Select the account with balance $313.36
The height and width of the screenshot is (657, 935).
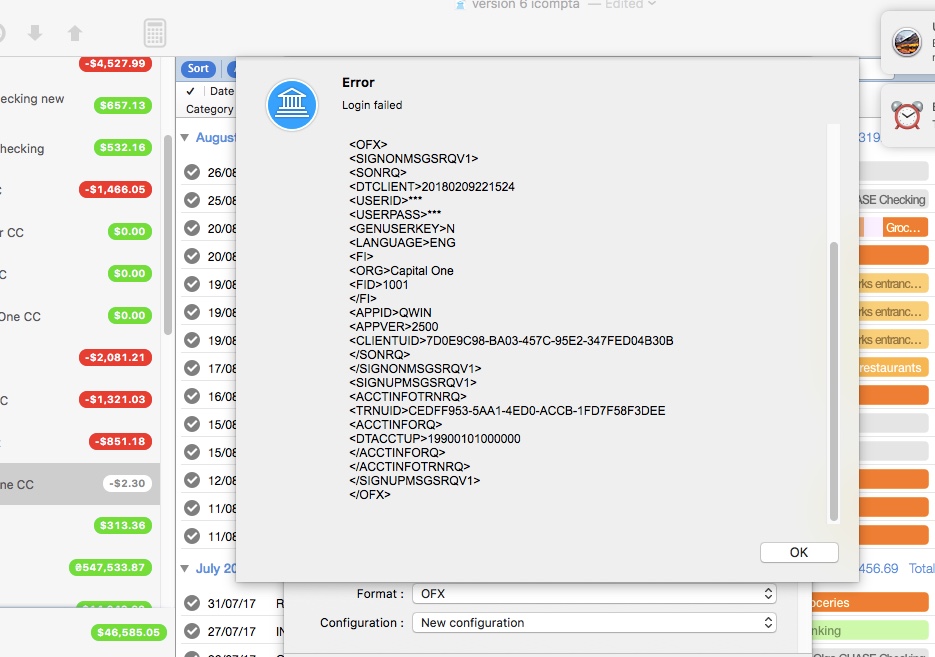point(80,525)
